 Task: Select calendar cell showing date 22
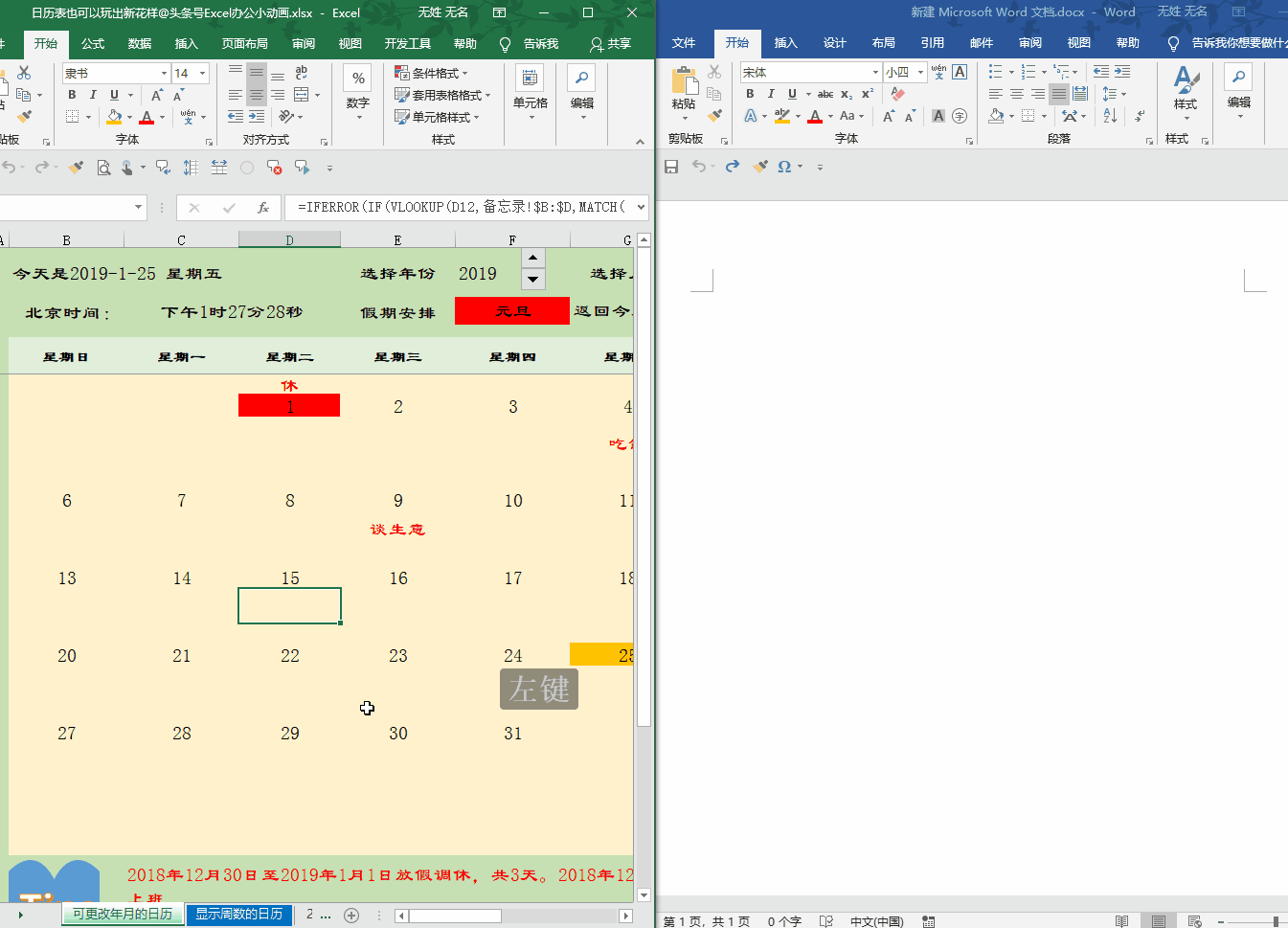coord(290,656)
